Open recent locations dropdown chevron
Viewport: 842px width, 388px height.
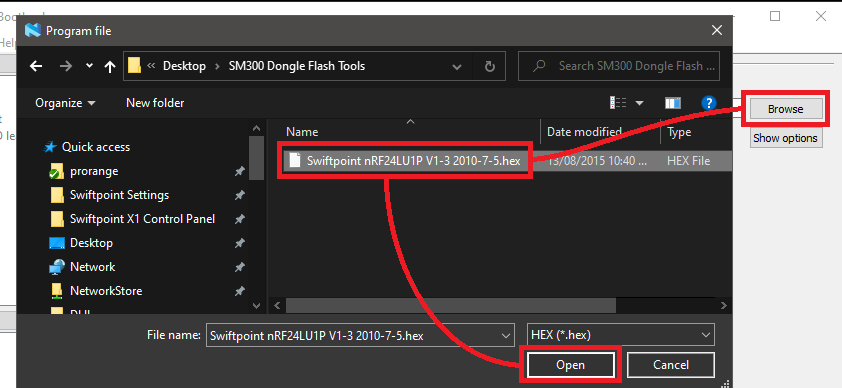pyautogui.click(x=89, y=66)
